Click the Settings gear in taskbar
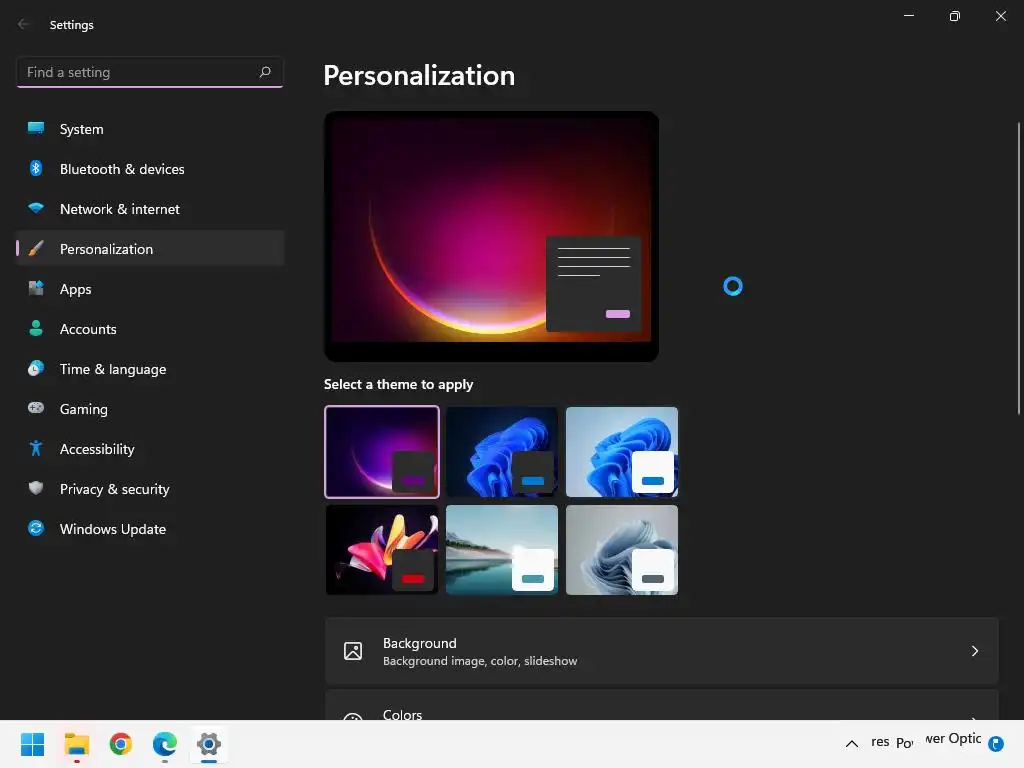This screenshot has width=1024, height=768. pos(209,744)
